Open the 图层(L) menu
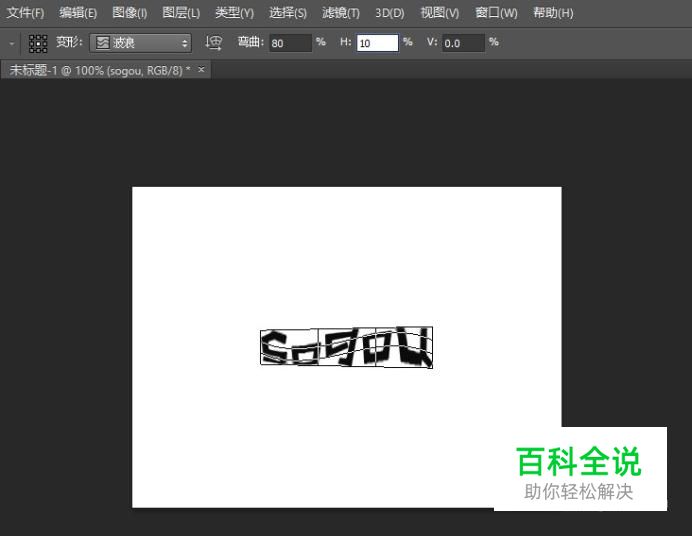This screenshot has height=536, width=692. [x=181, y=13]
